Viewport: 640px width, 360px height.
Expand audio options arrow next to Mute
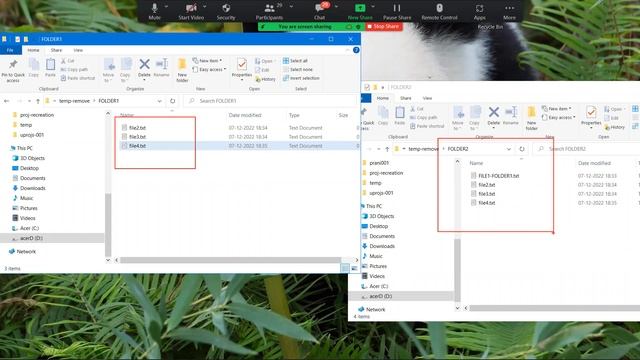(x=167, y=7)
